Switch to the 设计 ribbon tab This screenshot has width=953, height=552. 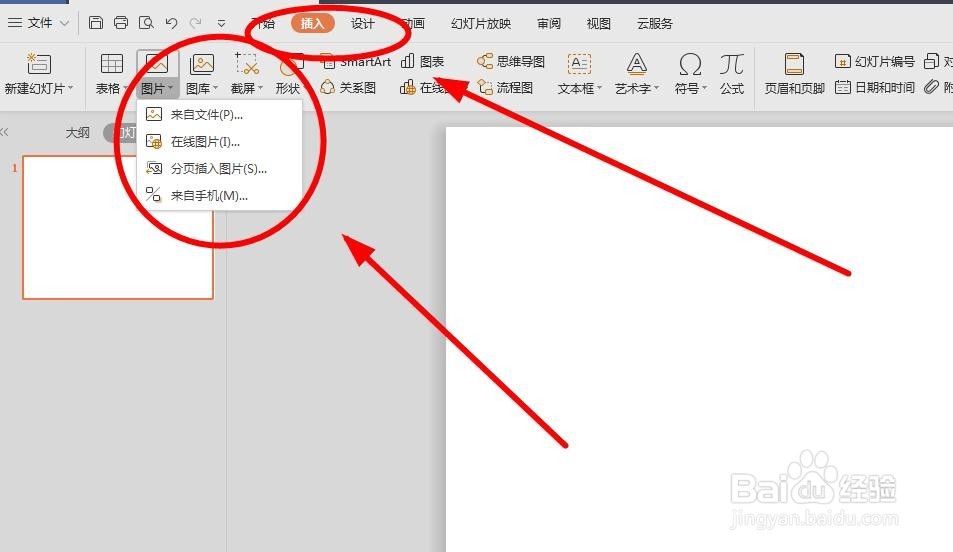(362, 23)
